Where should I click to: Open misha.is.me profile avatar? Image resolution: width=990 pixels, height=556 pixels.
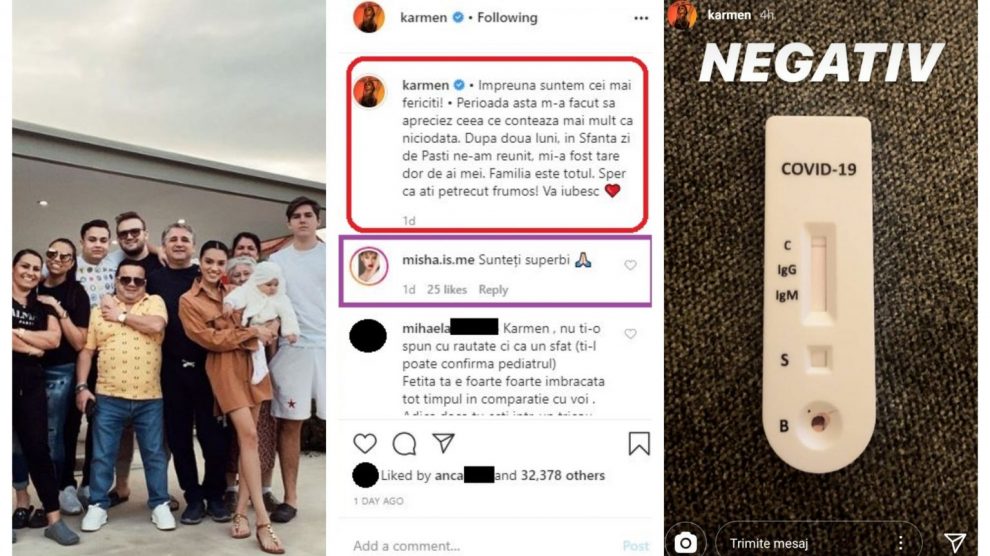click(369, 266)
